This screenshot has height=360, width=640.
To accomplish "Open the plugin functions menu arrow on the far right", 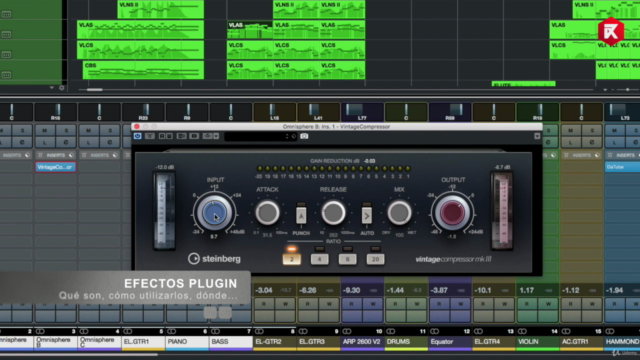I will click(537, 136).
